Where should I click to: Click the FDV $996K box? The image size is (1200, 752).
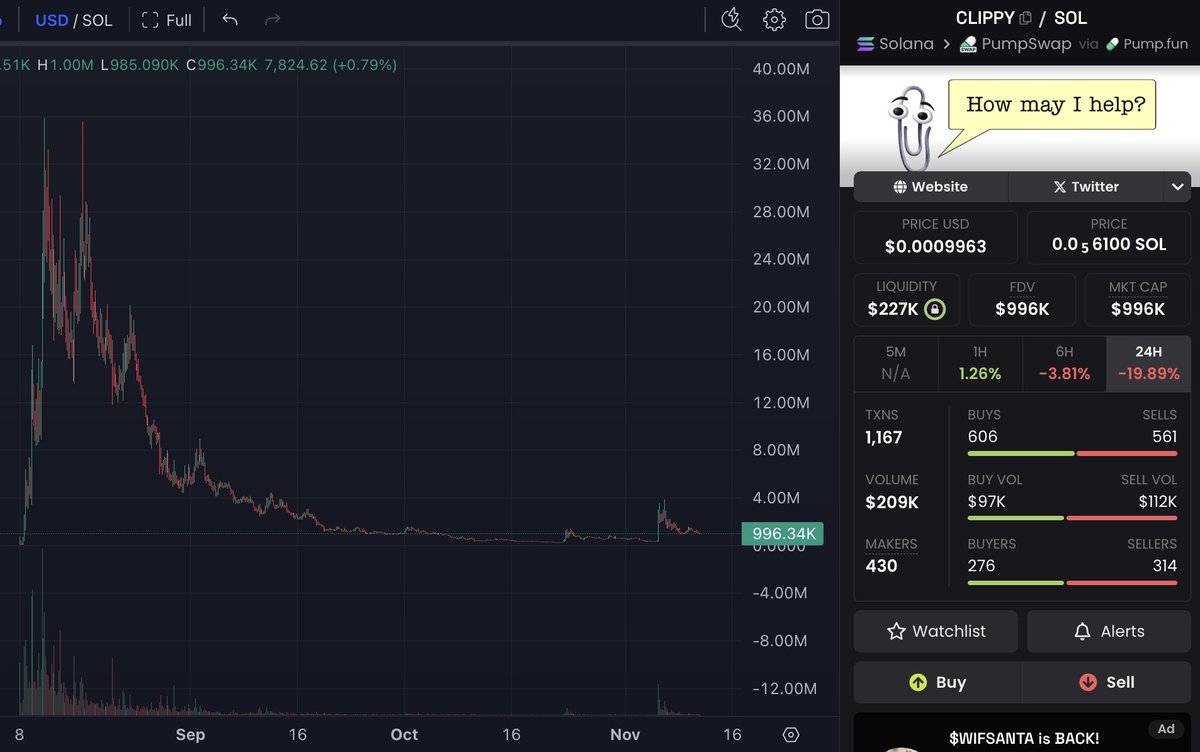(1022, 300)
